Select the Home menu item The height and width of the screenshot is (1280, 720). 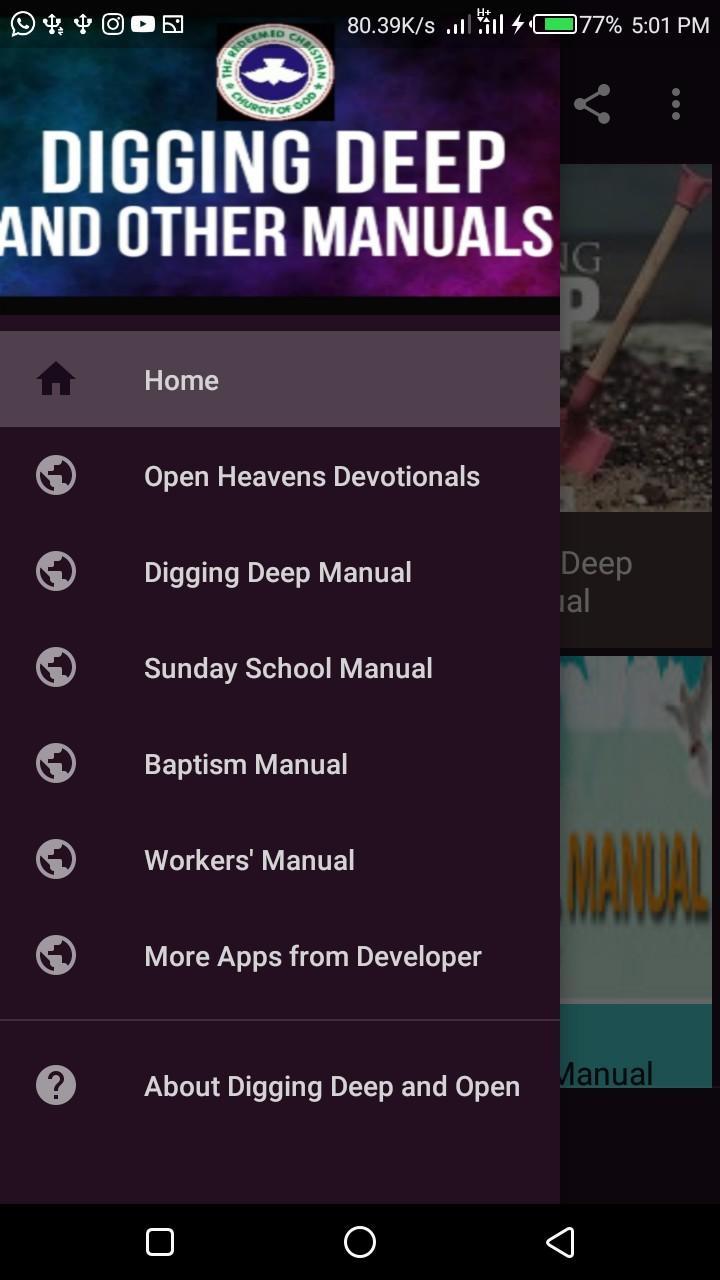click(280, 380)
